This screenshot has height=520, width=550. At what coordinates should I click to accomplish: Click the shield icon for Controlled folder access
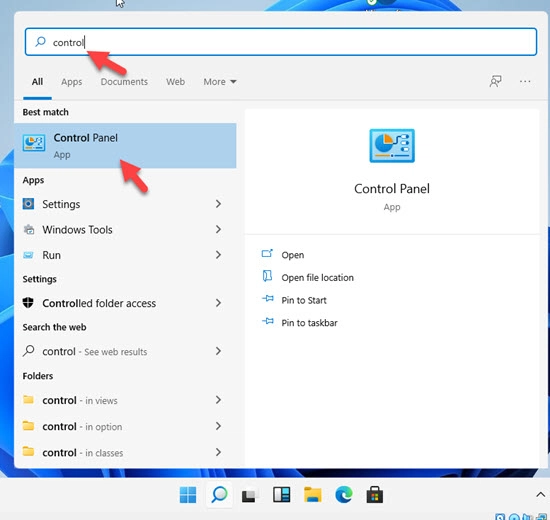28,302
